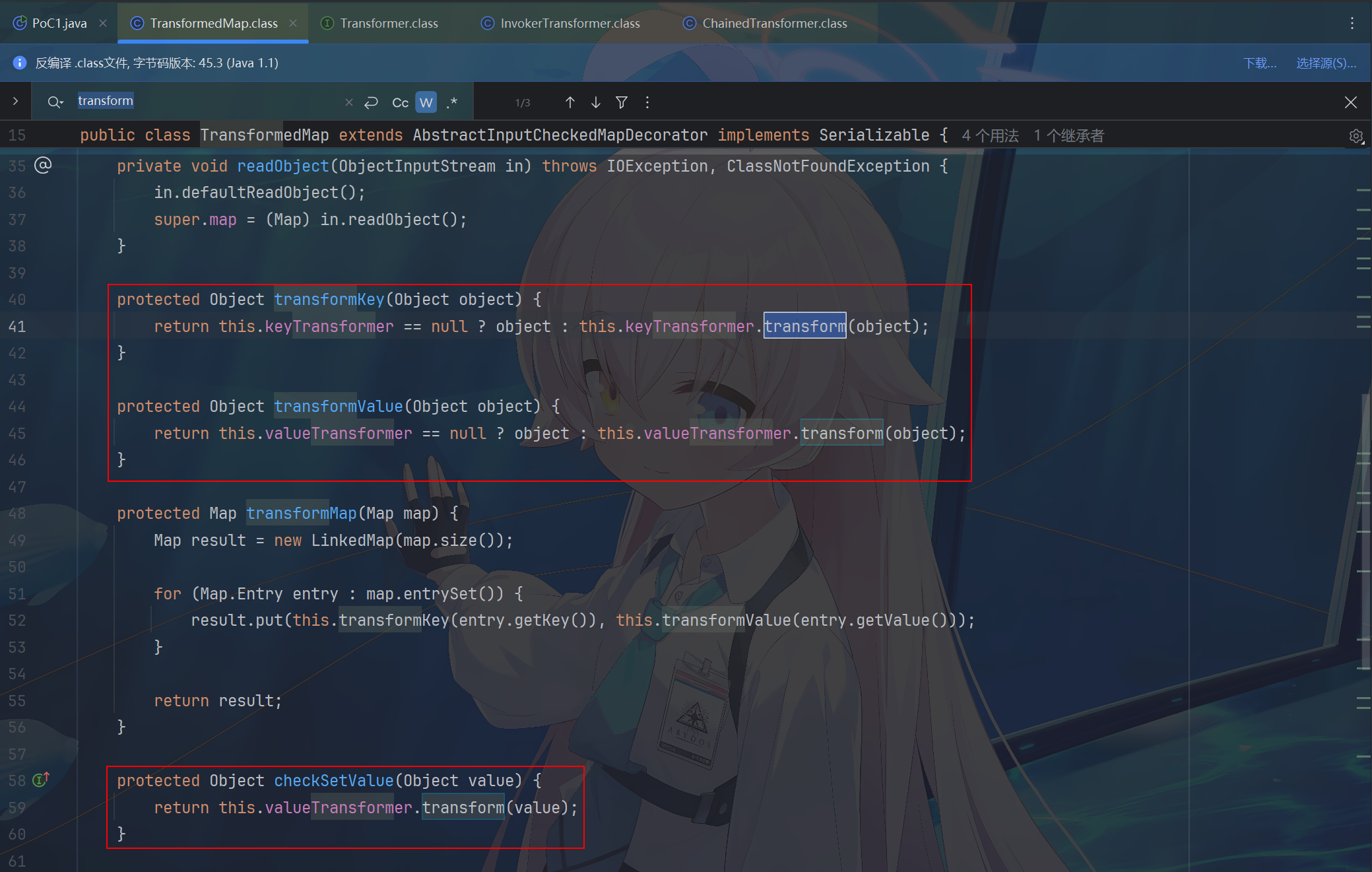
Task: Open the search filter options
Action: coord(622,102)
